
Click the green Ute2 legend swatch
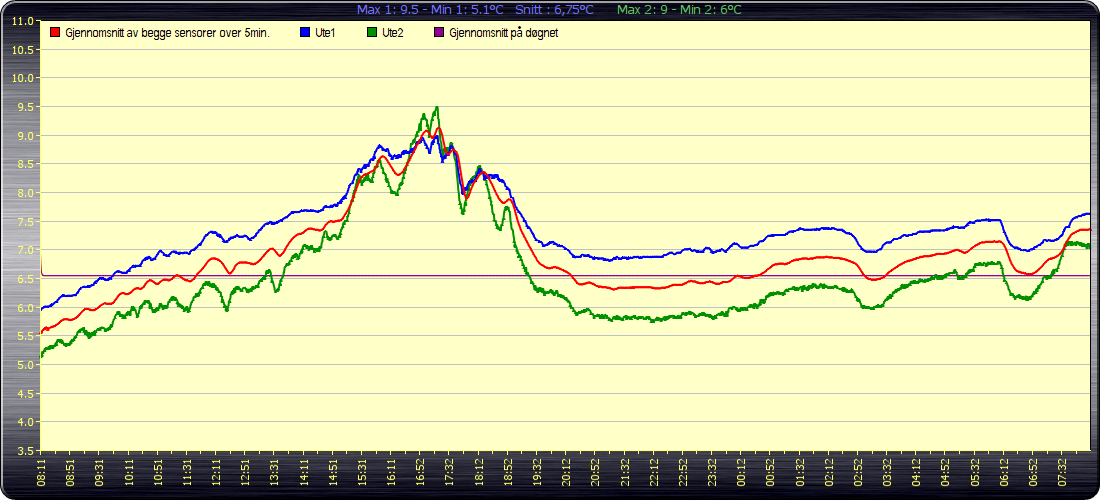tap(372, 32)
